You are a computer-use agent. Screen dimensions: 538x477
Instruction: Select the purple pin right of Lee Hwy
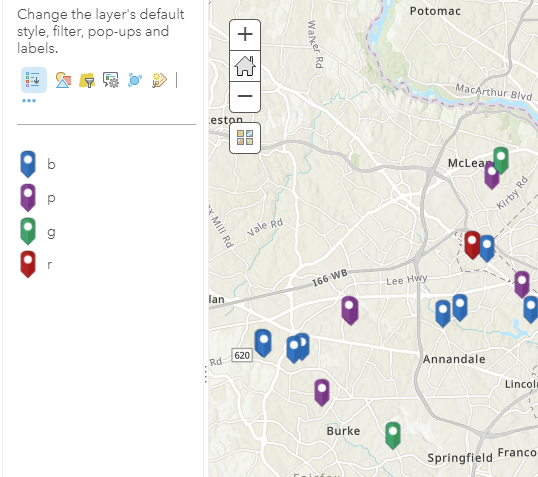point(522,285)
